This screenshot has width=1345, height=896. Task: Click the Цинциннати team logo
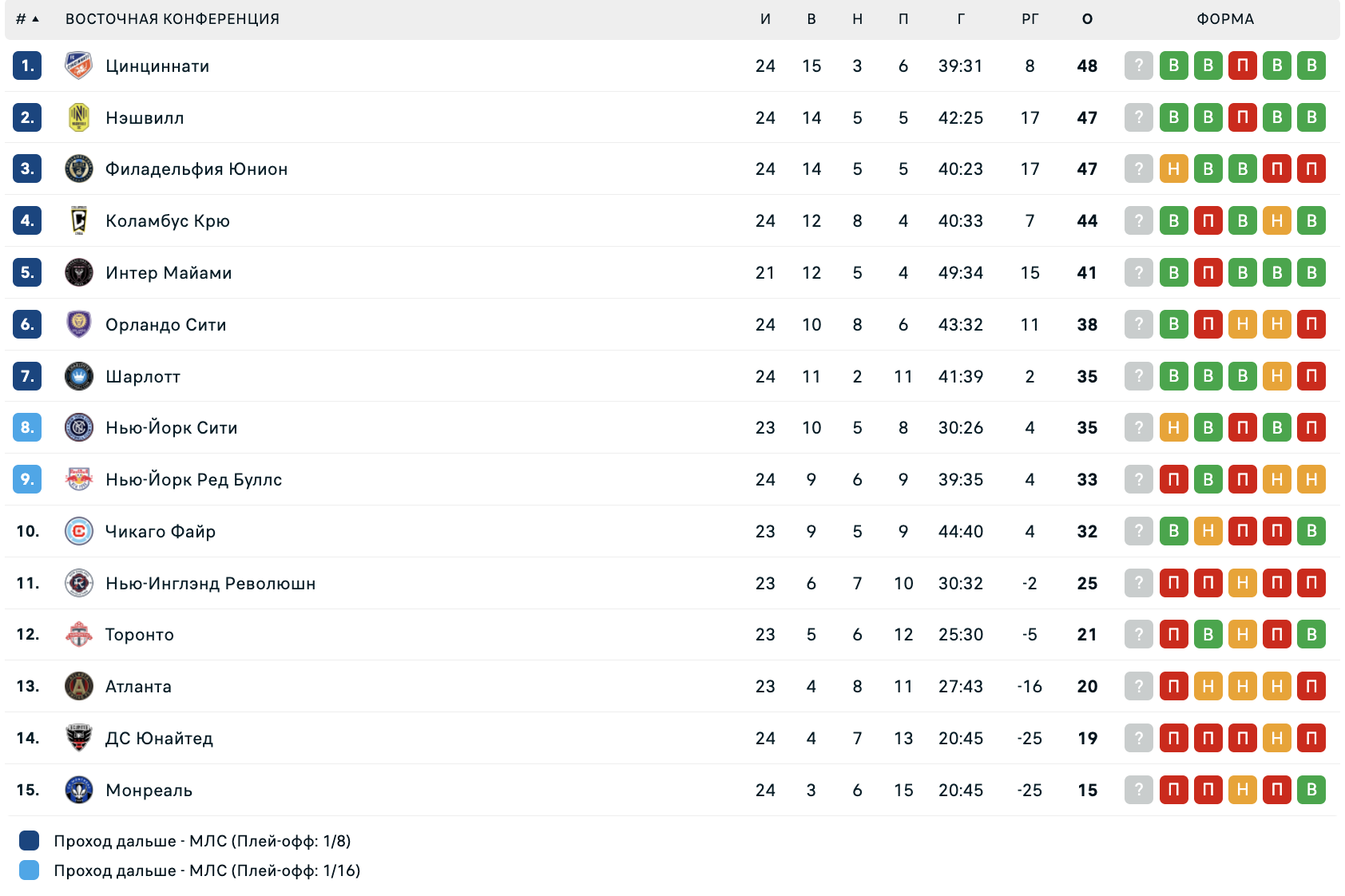78,65
